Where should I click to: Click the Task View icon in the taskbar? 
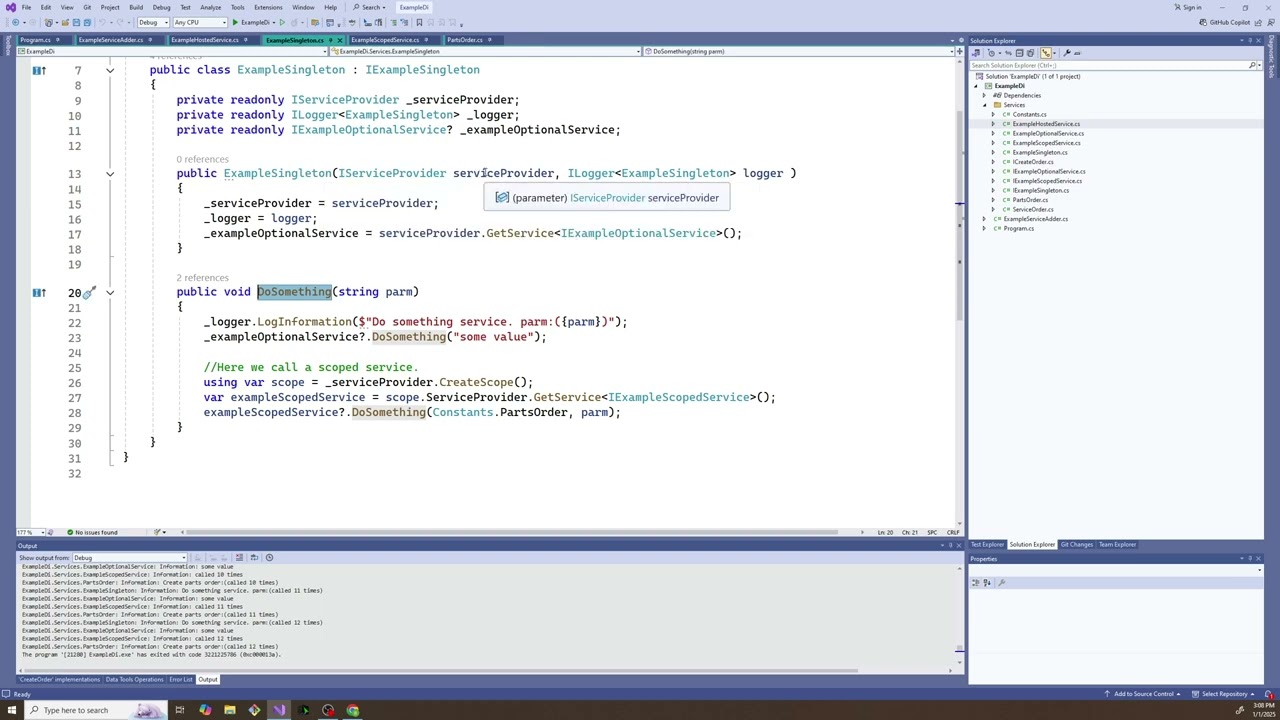click(180, 710)
